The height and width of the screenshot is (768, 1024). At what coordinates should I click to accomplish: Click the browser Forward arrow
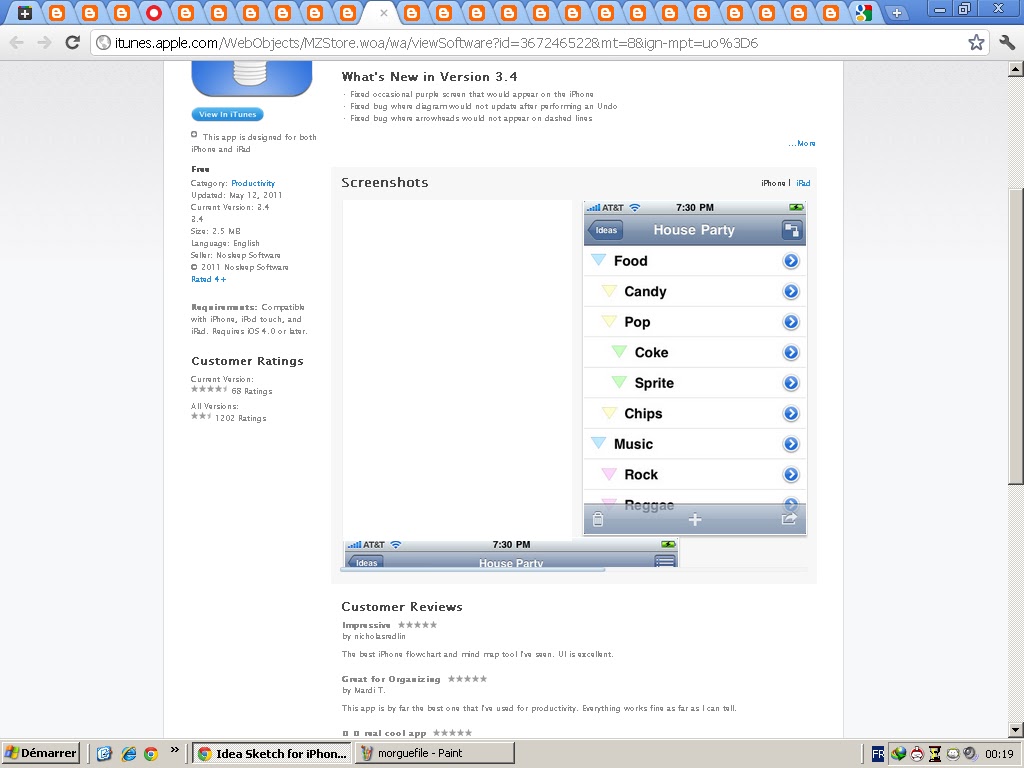[44, 43]
